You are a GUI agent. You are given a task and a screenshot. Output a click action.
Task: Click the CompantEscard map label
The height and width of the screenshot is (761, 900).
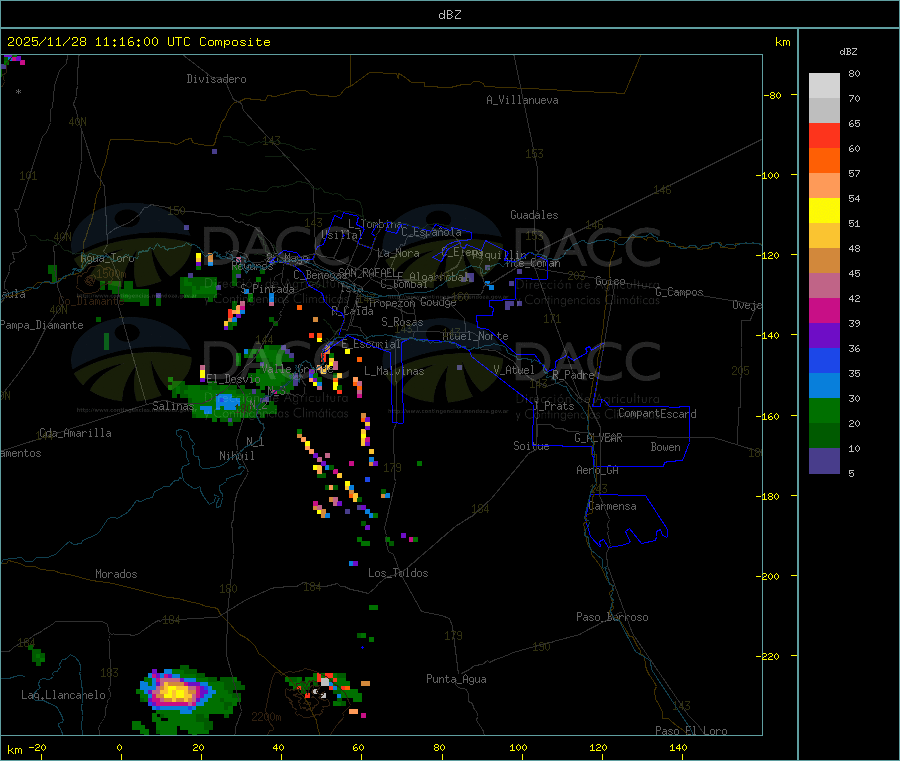(657, 414)
